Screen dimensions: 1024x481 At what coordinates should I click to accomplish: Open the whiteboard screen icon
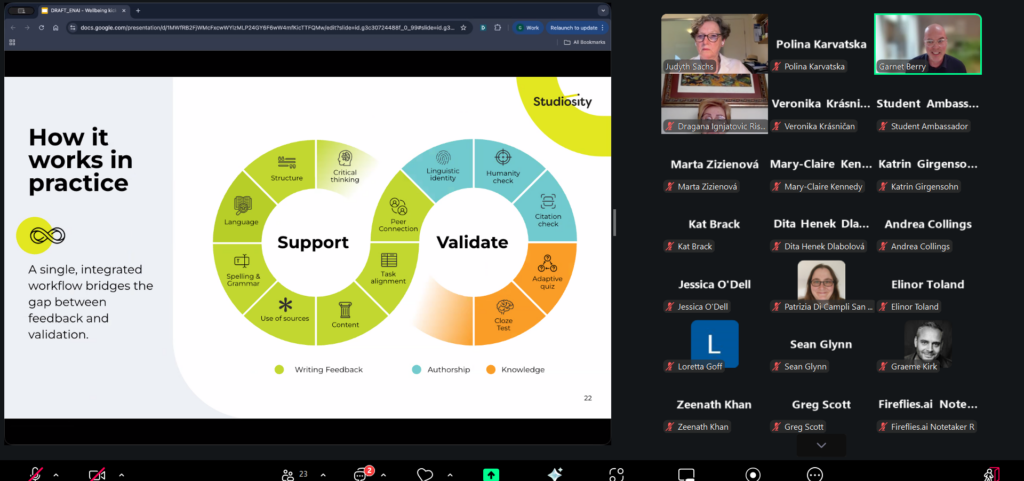(x=686, y=474)
